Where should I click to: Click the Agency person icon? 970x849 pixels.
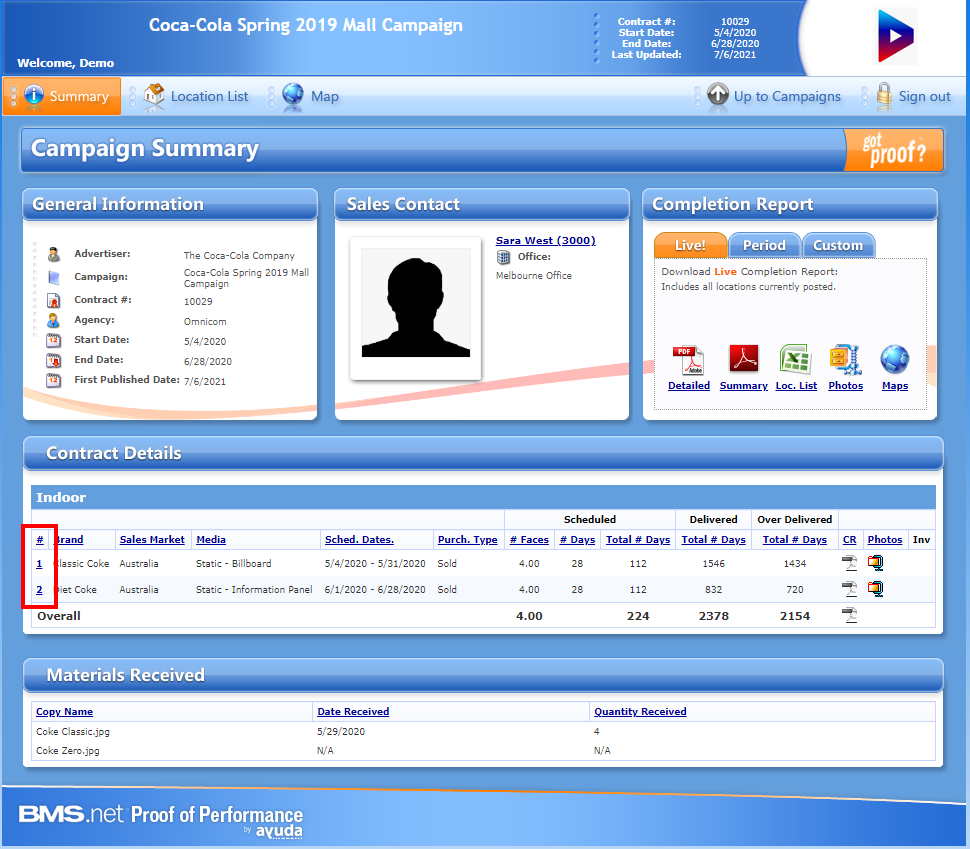54,321
